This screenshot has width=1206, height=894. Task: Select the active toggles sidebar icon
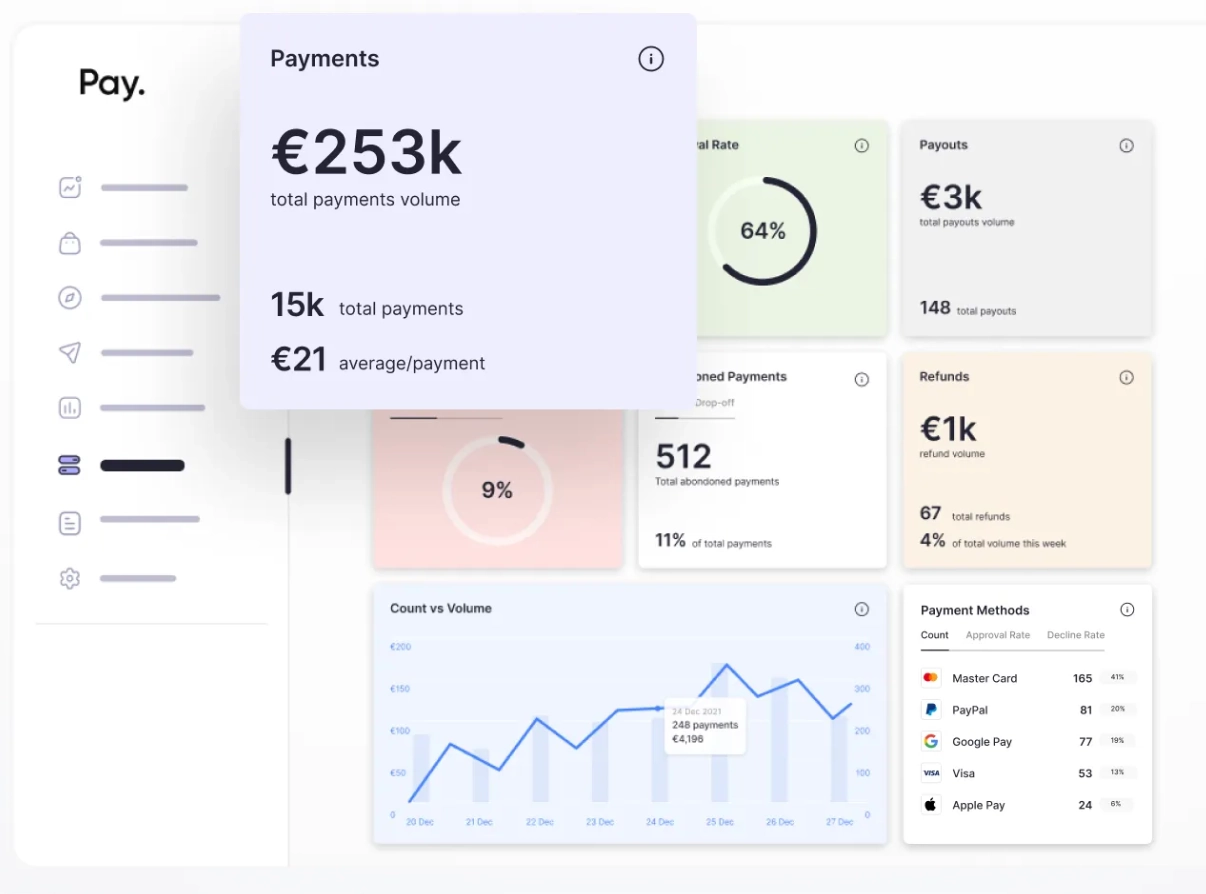pos(70,465)
